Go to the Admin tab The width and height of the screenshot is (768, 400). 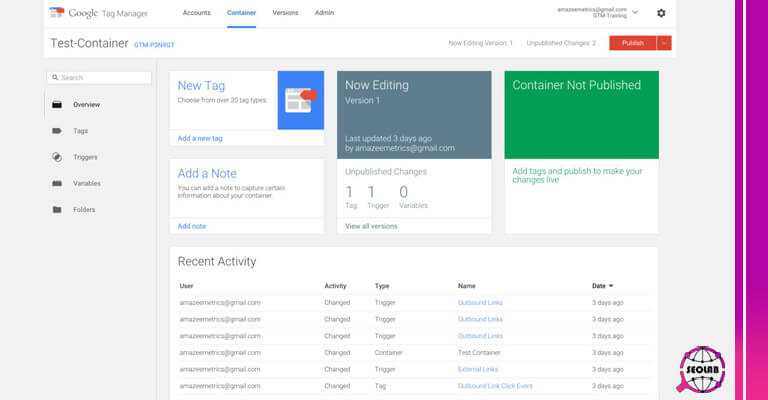(x=324, y=13)
